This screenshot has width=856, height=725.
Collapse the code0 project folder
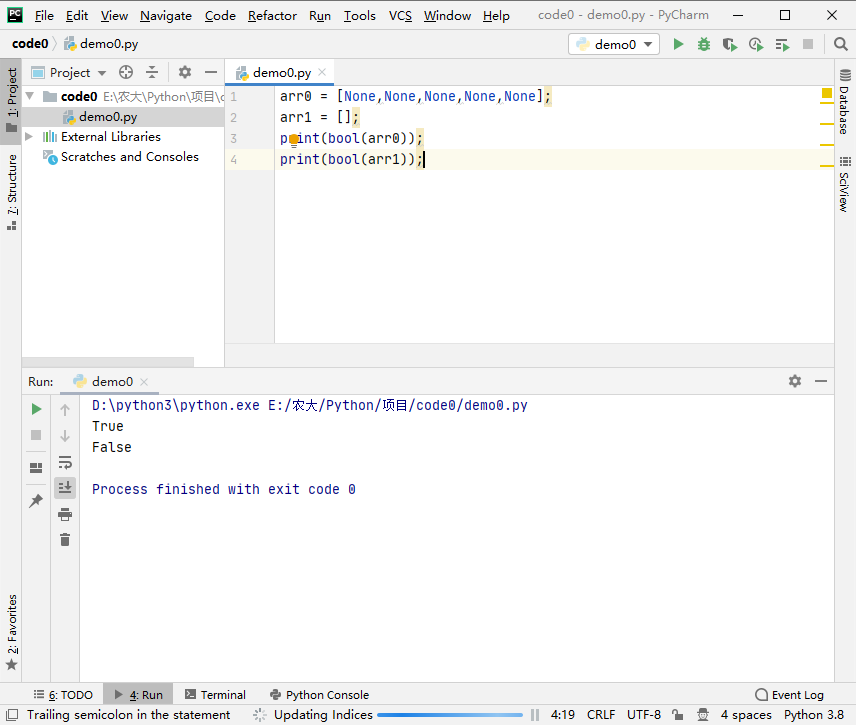coord(30,96)
